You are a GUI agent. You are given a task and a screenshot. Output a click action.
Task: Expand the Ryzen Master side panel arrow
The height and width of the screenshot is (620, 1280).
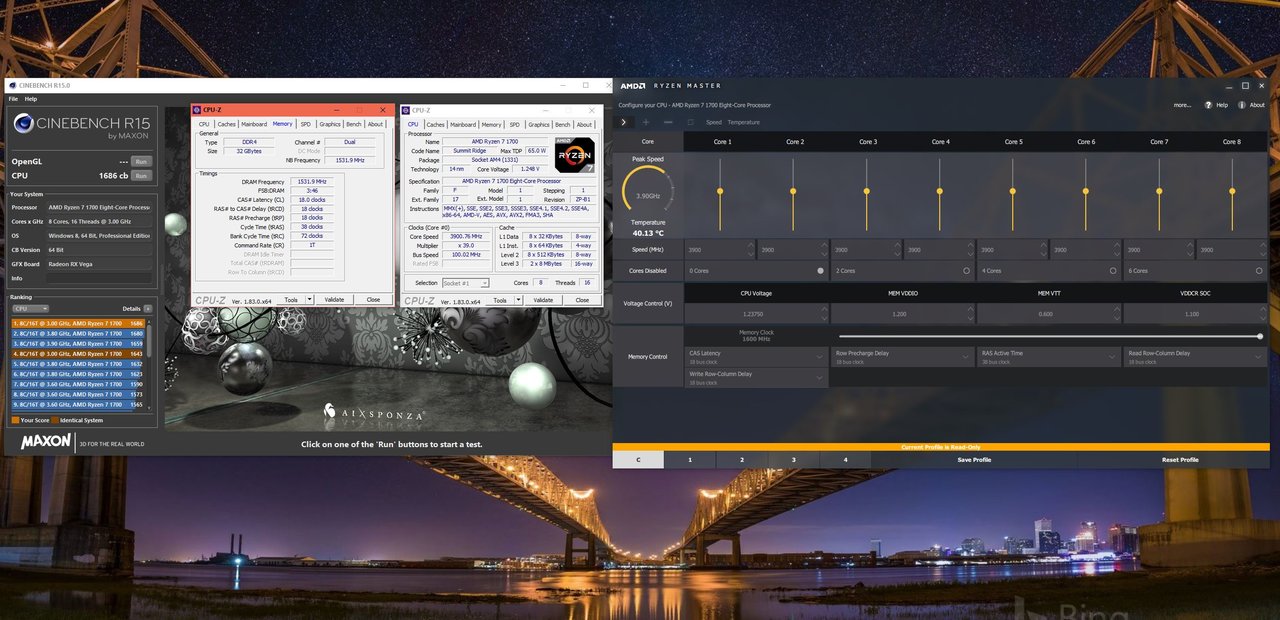623,122
